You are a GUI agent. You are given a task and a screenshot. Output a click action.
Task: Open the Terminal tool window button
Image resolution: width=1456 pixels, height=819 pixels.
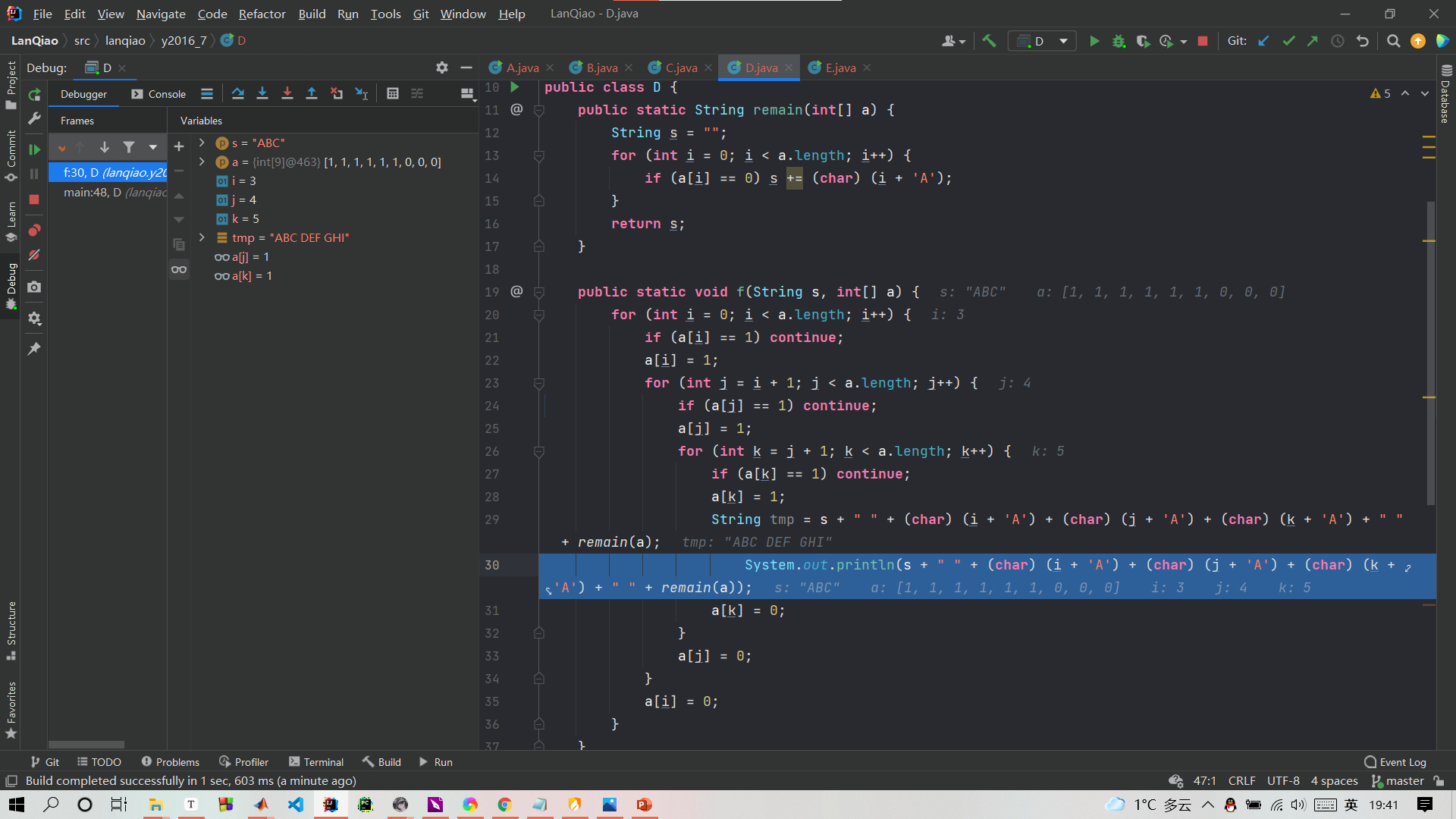316,762
